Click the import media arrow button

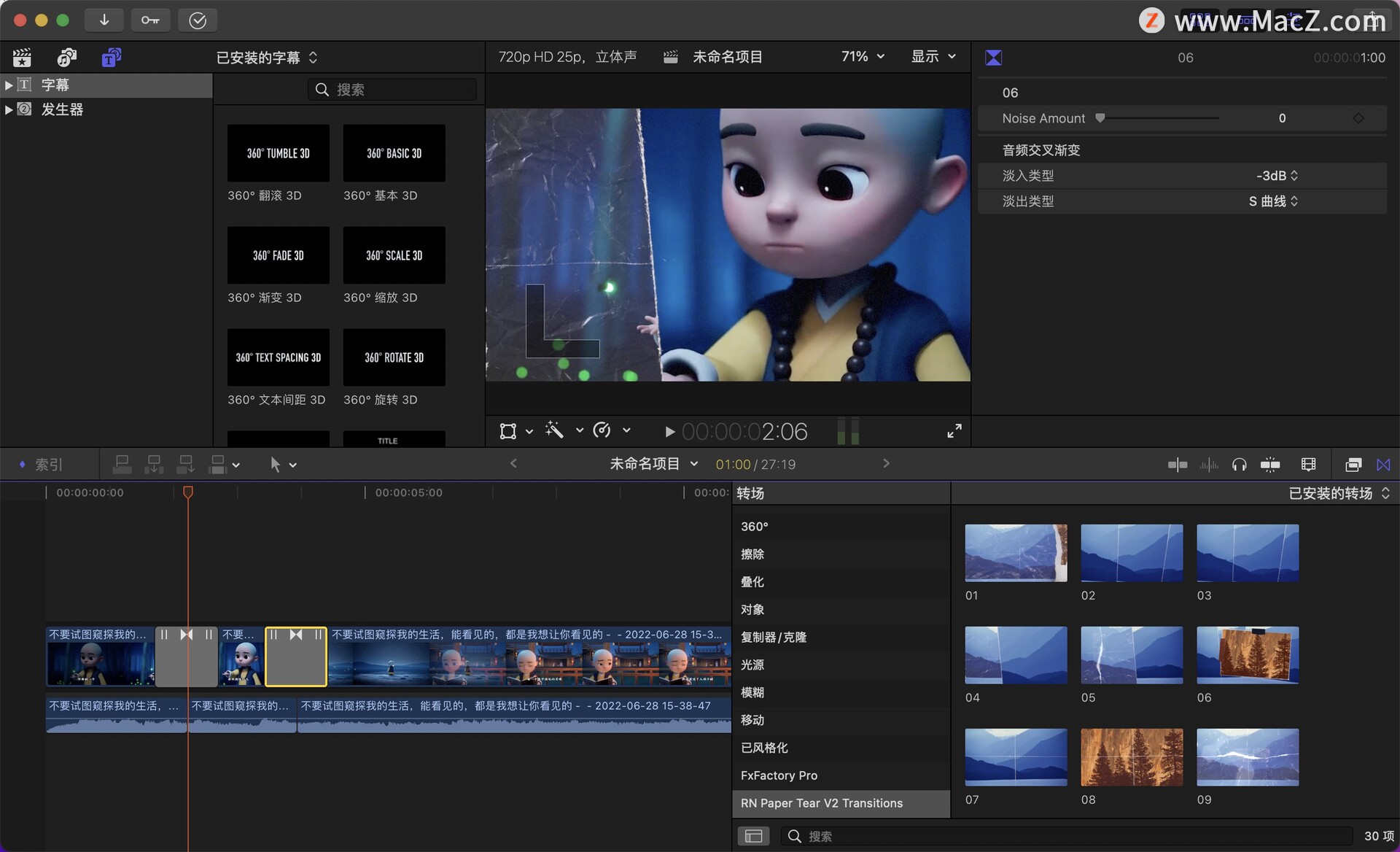pyautogui.click(x=104, y=20)
